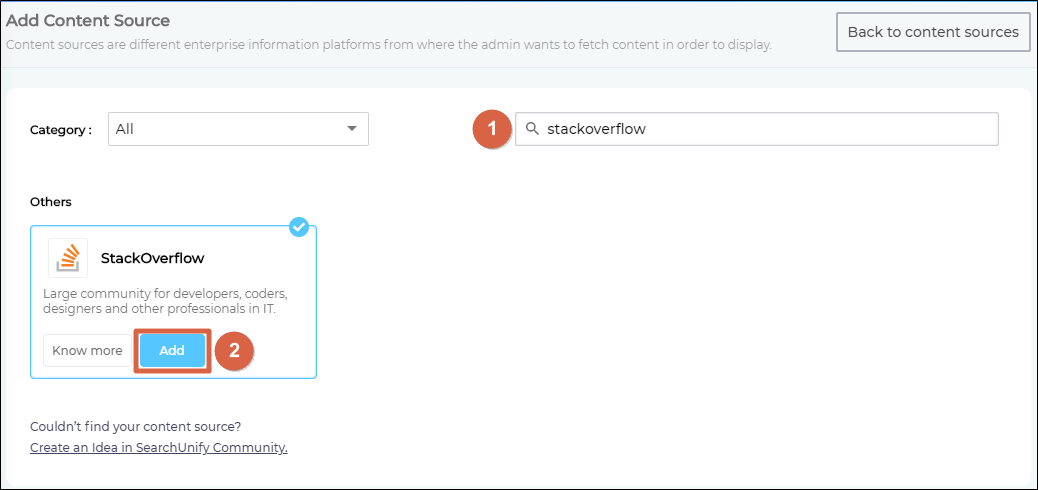The width and height of the screenshot is (1038, 490).
Task: Click the "Couldn't find your content source?" text
Action: click(135, 426)
